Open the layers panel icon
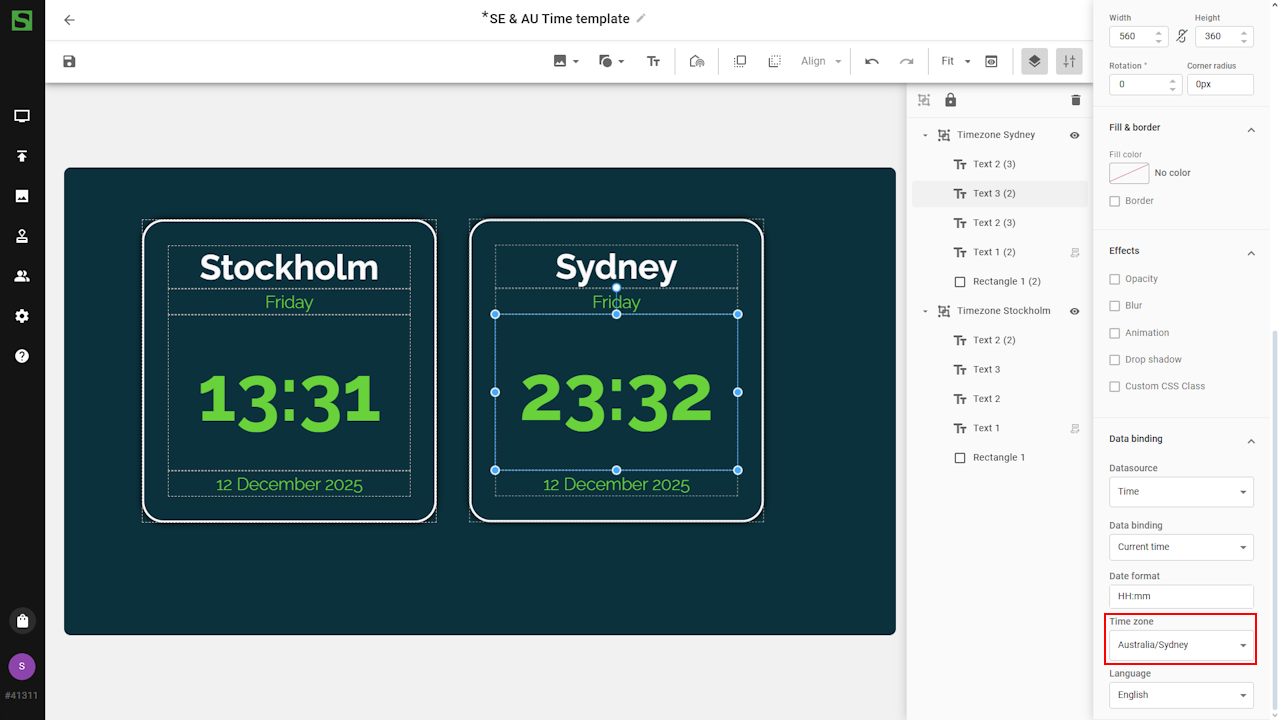The image size is (1280, 720). click(x=1034, y=62)
